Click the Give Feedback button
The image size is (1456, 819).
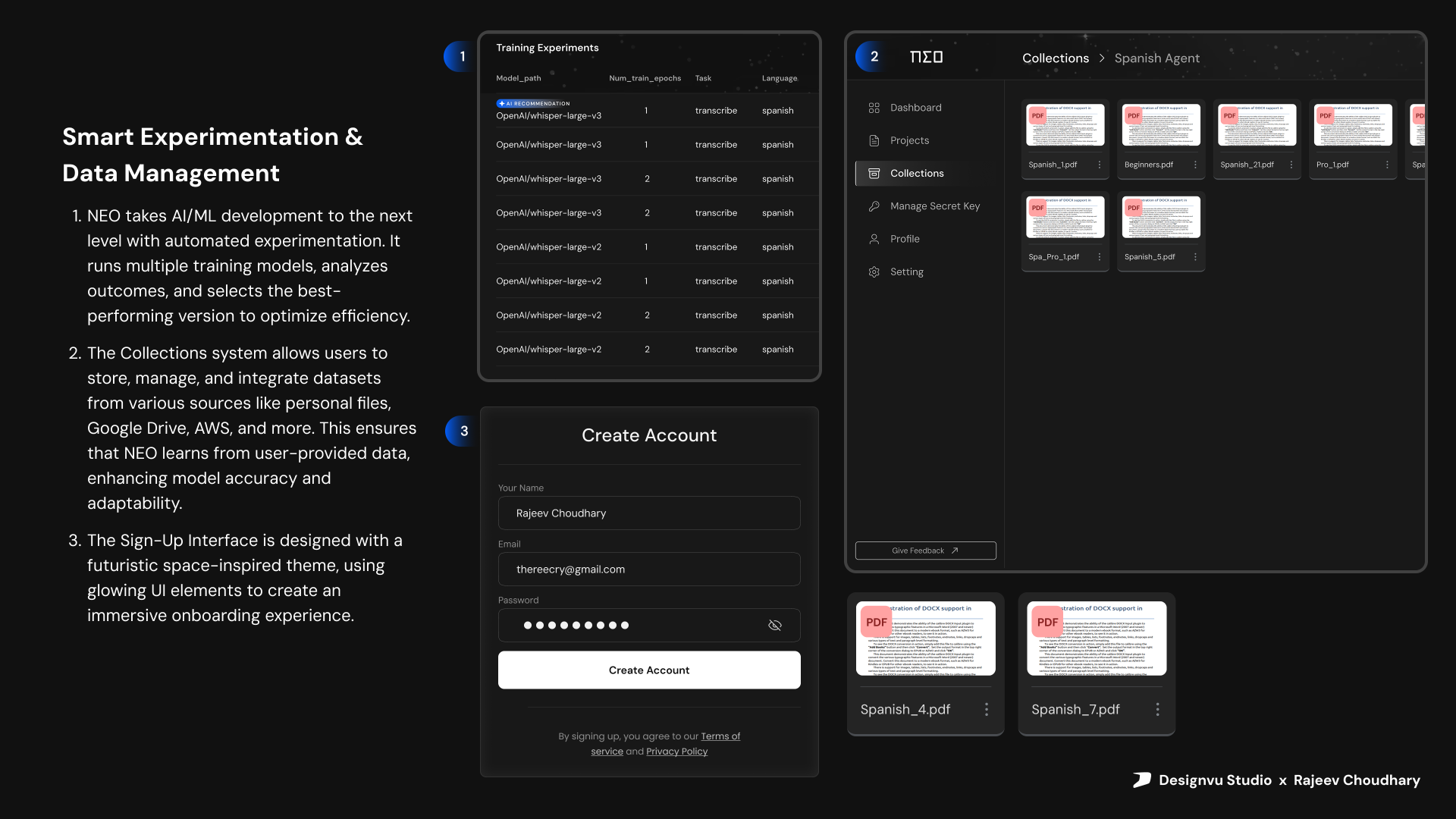(925, 551)
